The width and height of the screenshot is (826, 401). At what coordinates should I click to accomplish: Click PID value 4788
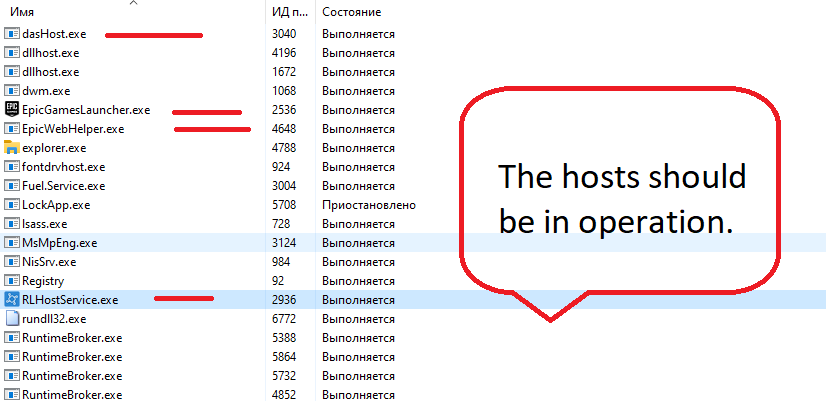pyautogui.click(x=284, y=148)
